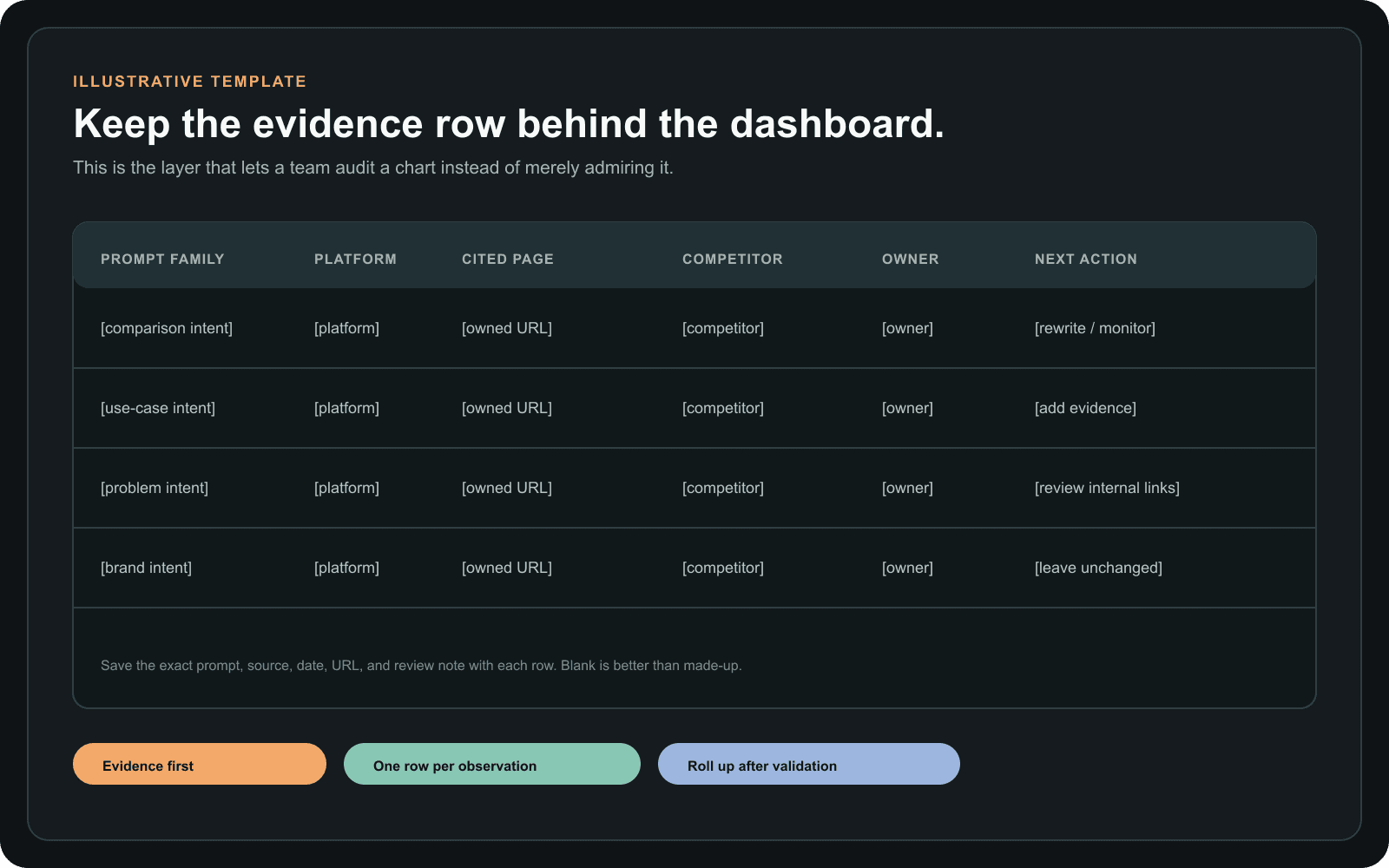1389x868 pixels.
Task: Click the [rewrite / monitor] cell
Action: (x=1095, y=328)
